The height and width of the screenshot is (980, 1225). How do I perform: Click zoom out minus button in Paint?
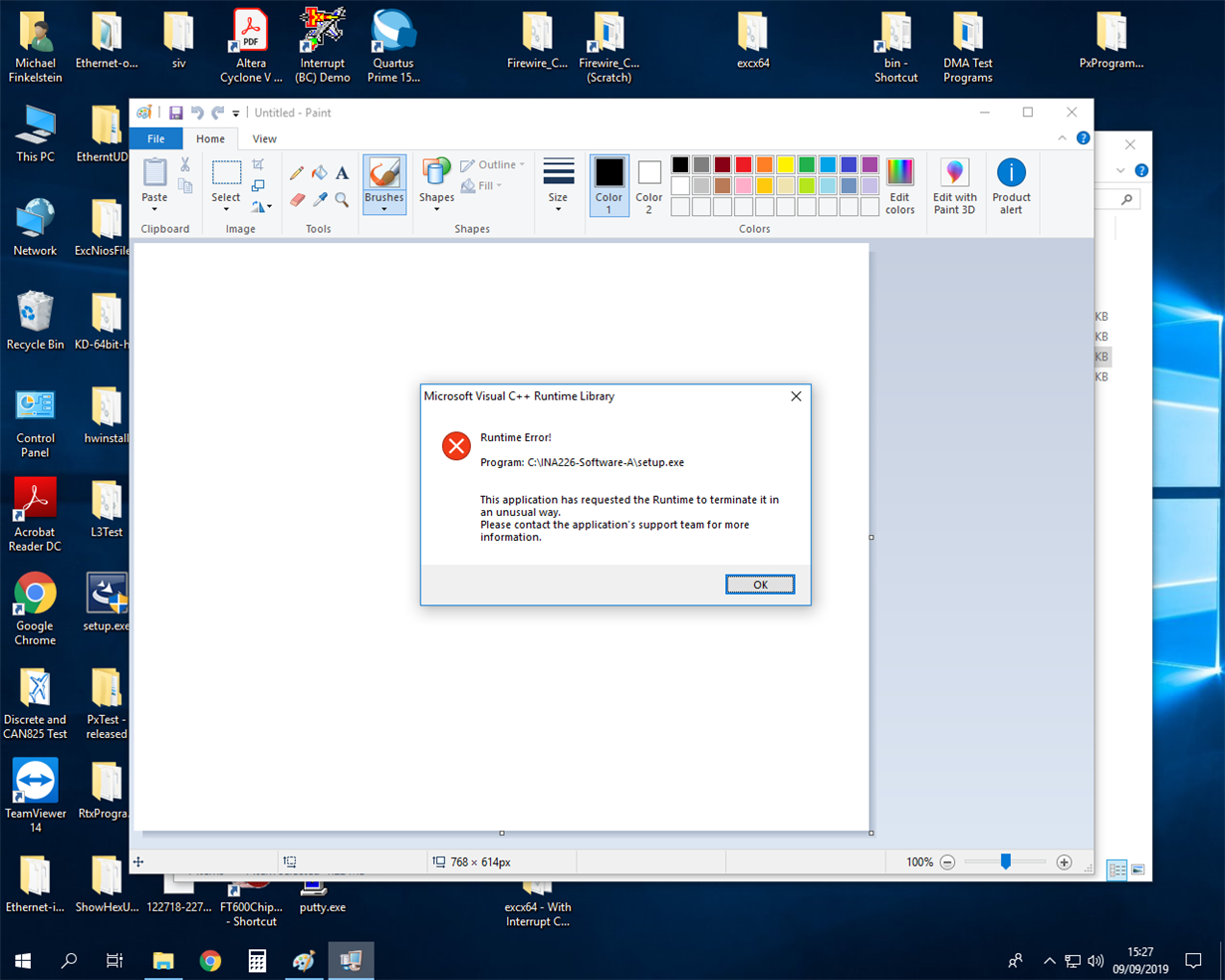947,862
